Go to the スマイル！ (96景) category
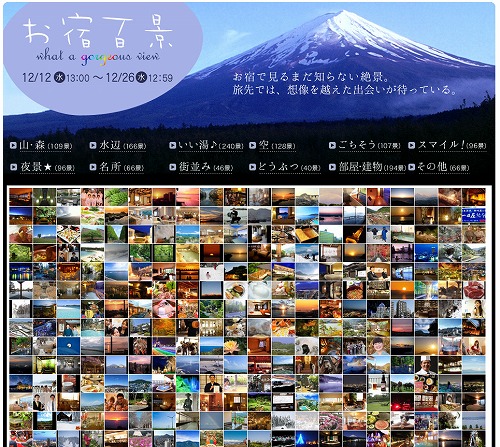The image size is (500, 447). point(452,146)
